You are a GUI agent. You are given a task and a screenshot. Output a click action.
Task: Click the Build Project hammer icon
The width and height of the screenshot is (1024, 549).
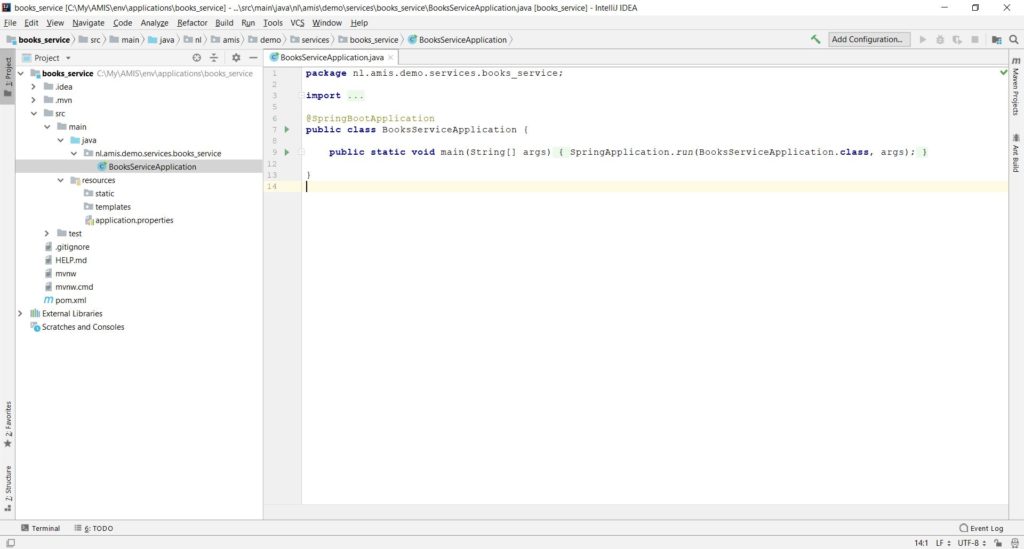pyautogui.click(x=816, y=40)
